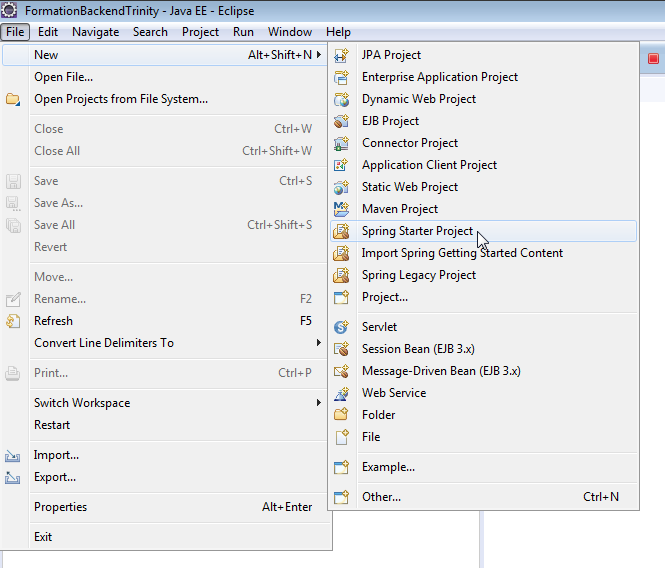Image resolution: width=665 pixels, height=568 pixels.
Task: Choose Refresh in the File menu
Action: [165, 321]
